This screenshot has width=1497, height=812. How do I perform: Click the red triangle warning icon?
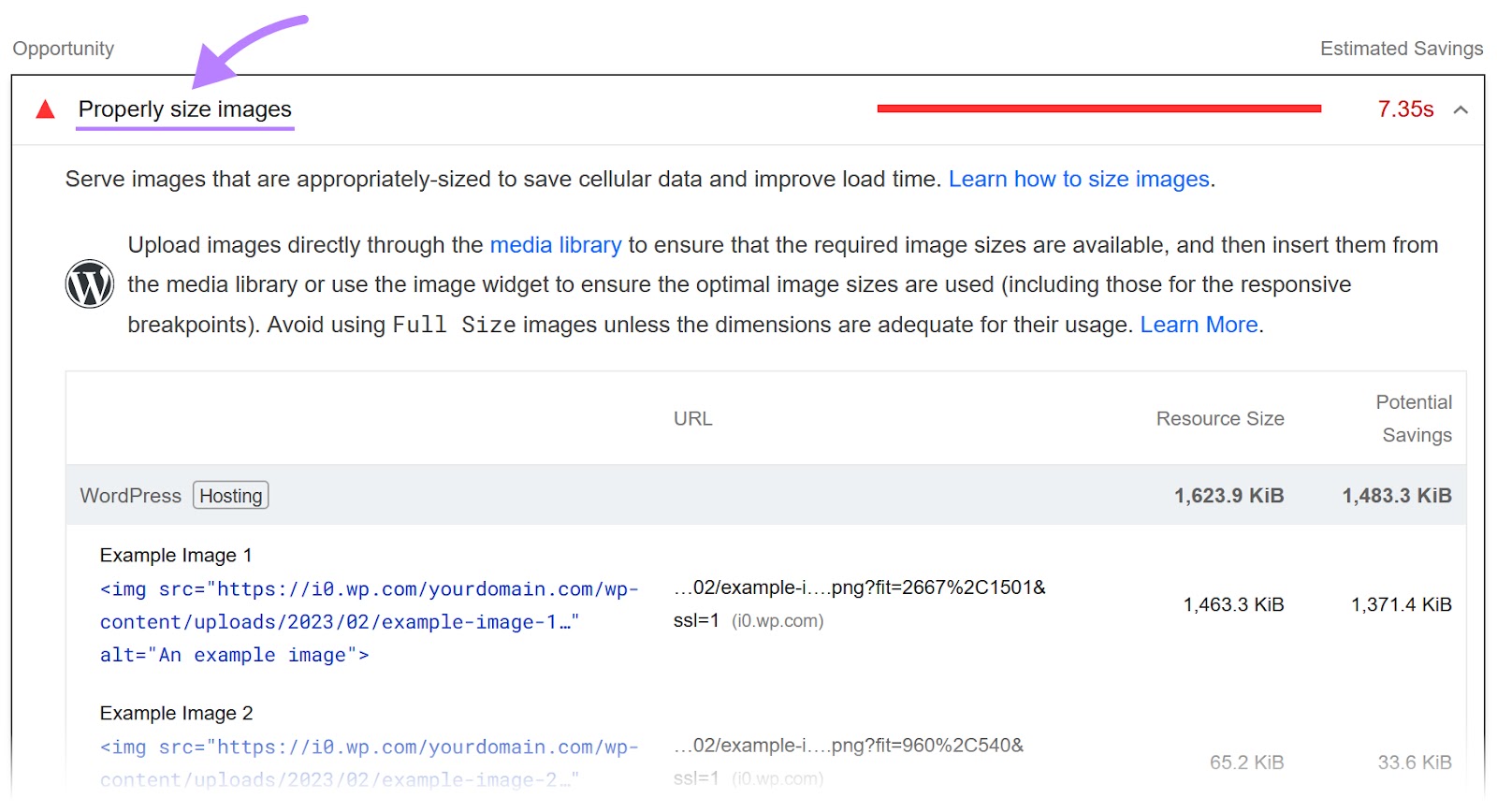coord(45,110)
